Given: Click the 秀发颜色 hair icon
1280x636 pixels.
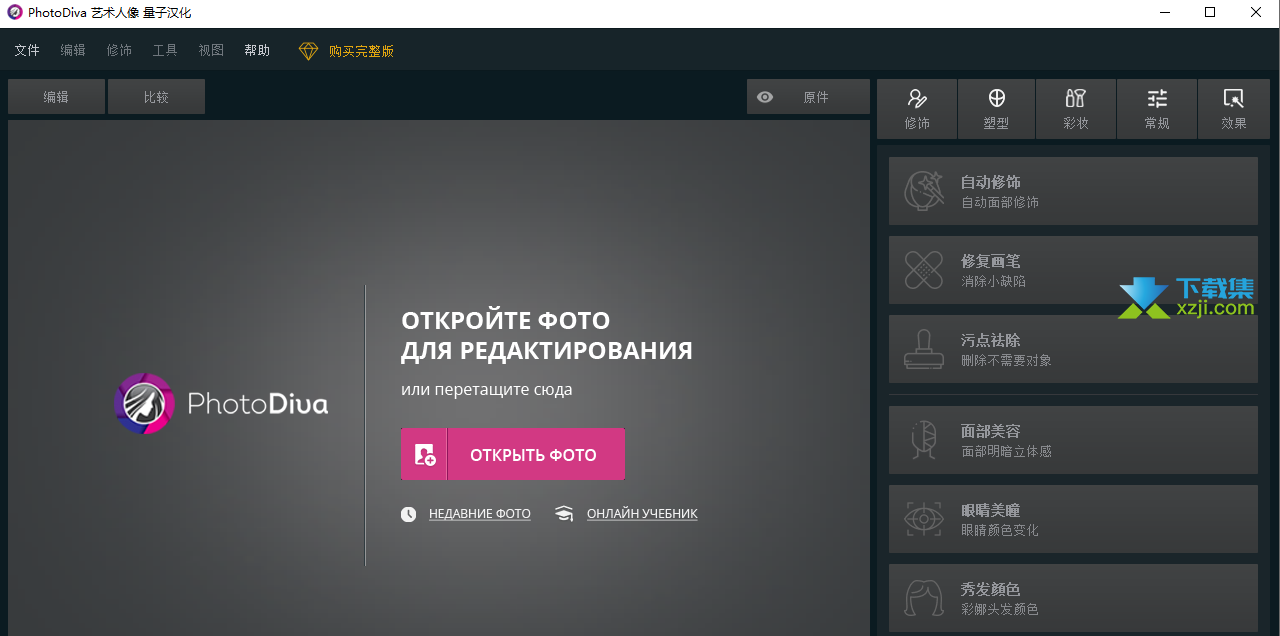Looking at the screenshot, I should [924, 598].
